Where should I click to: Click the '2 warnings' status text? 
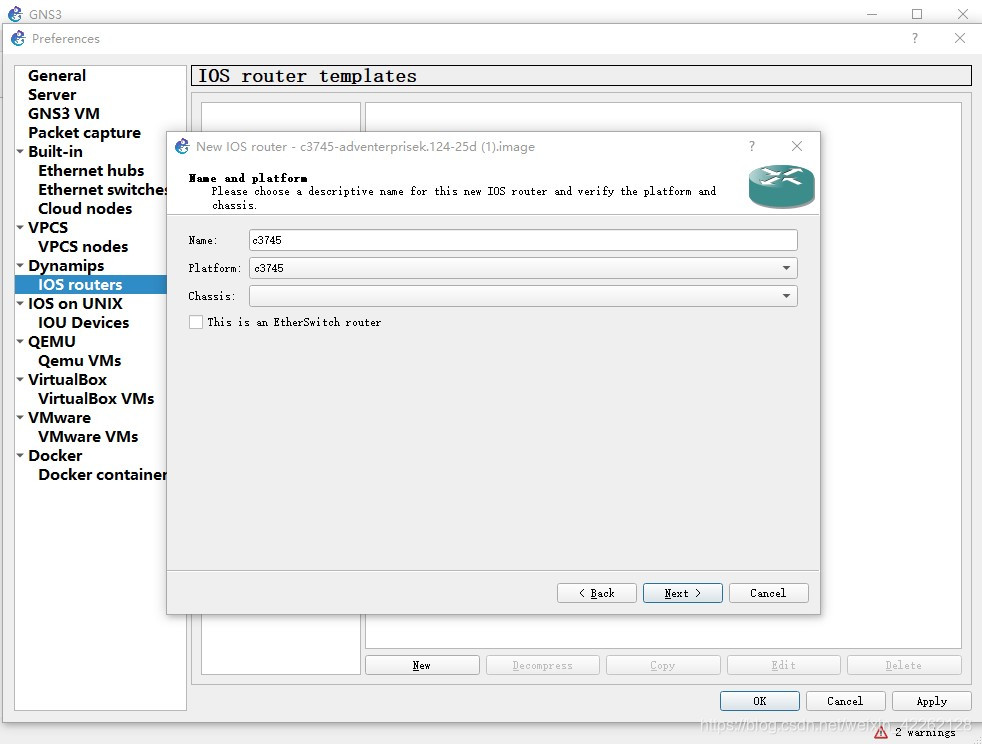click(x=925, y=732)
